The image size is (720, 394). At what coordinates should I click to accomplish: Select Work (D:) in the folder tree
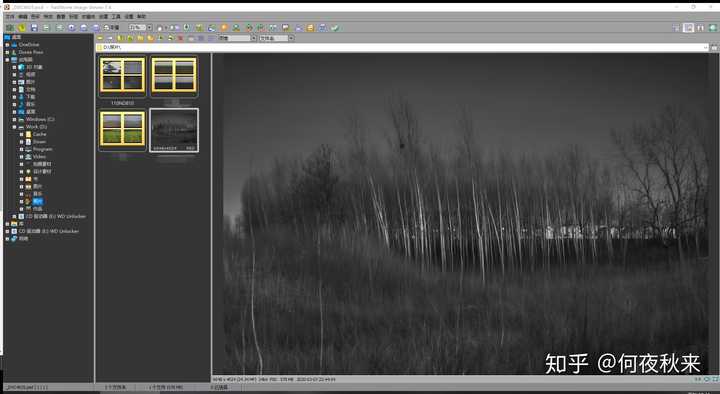[36, 127]
